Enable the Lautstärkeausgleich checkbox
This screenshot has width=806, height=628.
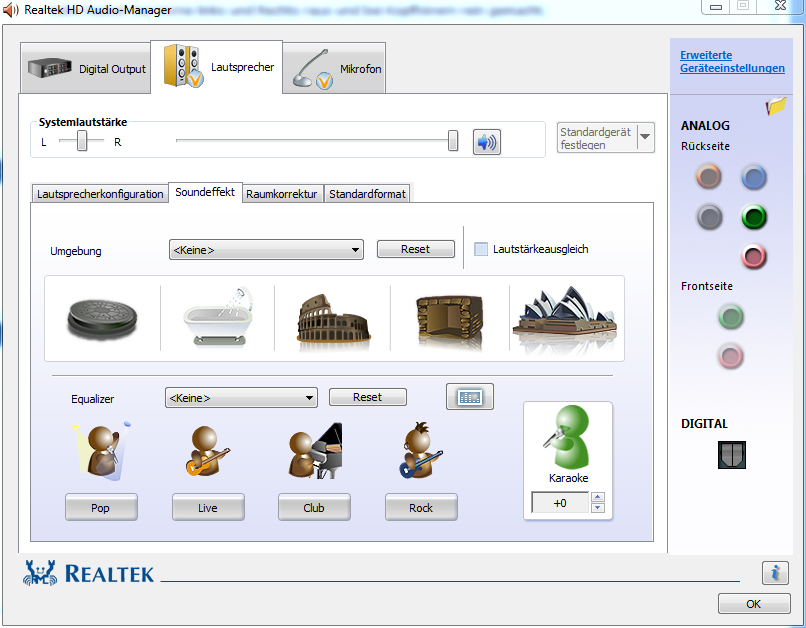[481, 249]
